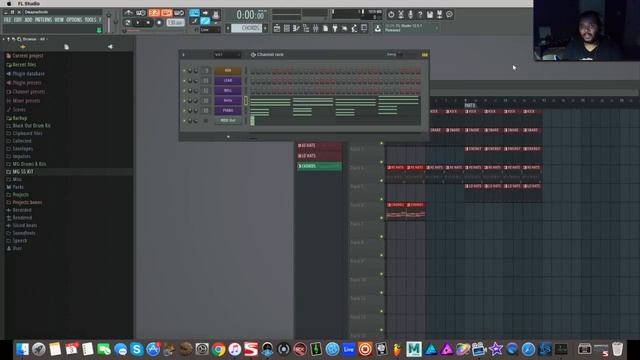Screen dimensions: 640x360
Task: Select the PIANO channel button
Action: [x=228, y=111]
